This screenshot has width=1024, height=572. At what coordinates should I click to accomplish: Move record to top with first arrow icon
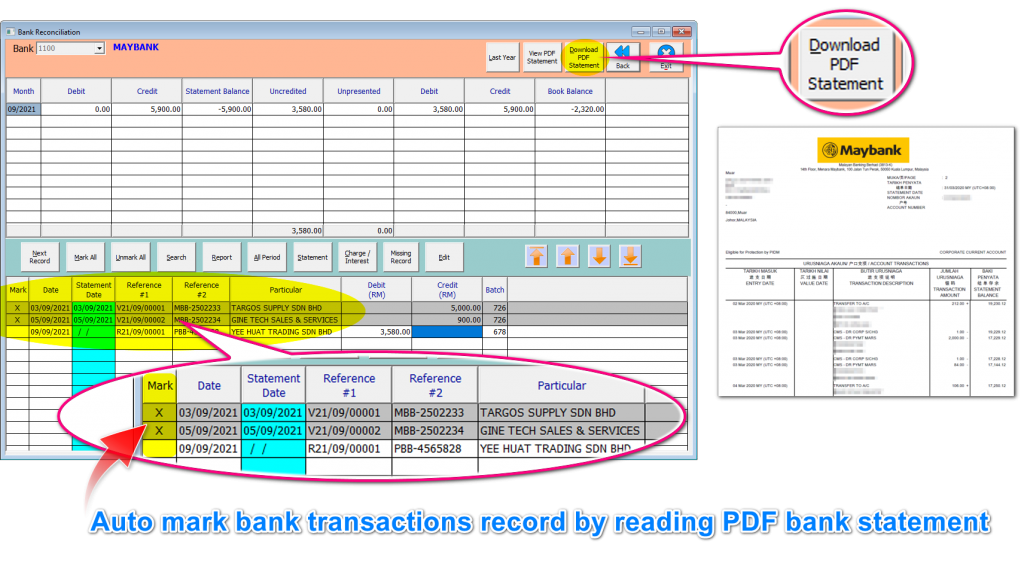536,257
